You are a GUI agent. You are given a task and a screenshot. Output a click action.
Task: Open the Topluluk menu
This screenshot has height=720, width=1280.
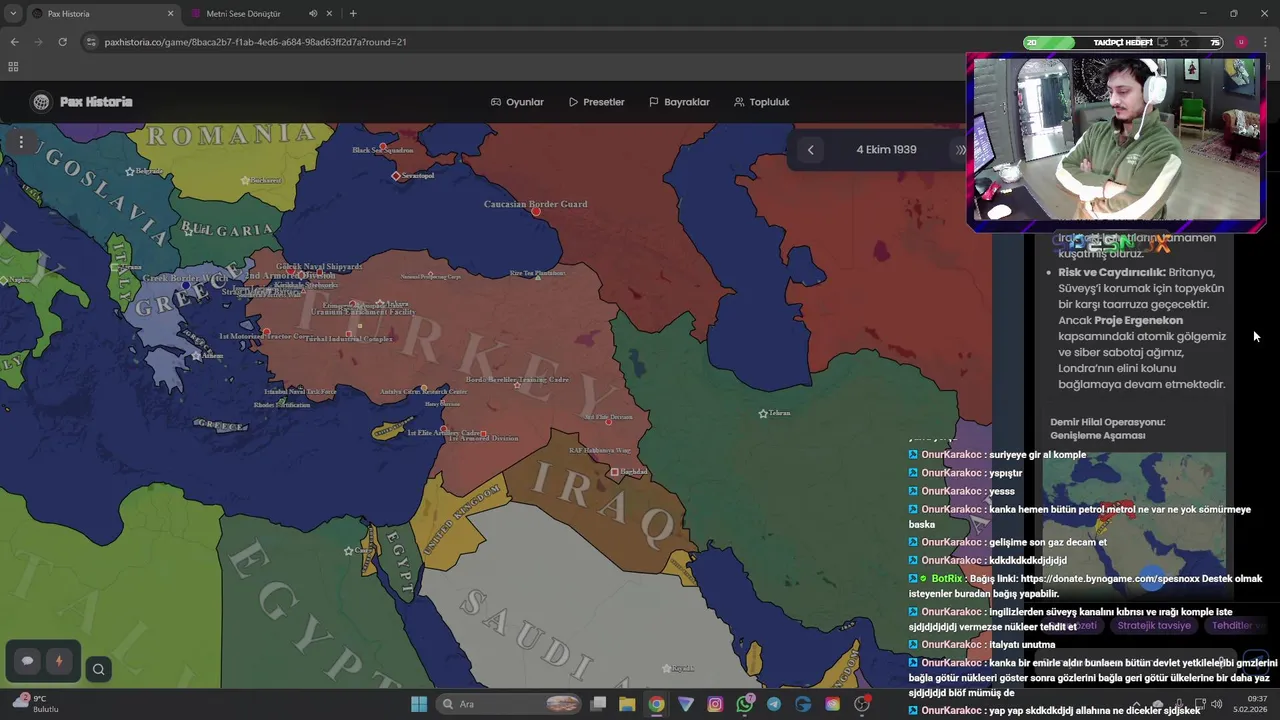[761, 102]
